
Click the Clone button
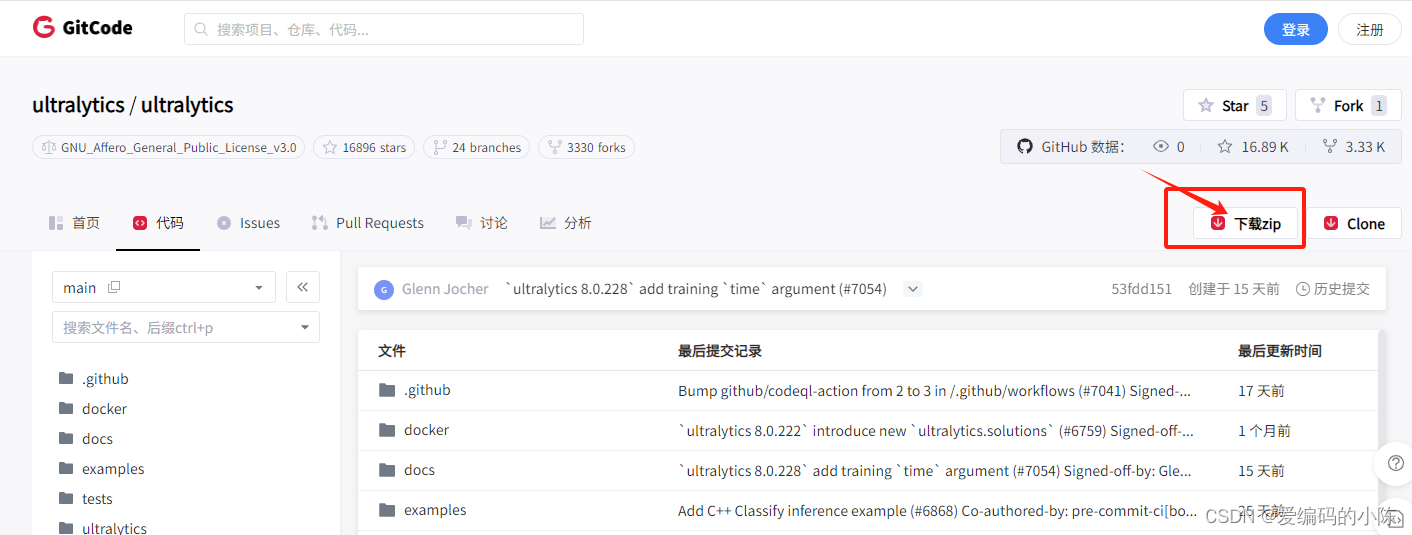(x=1355, y=223)
